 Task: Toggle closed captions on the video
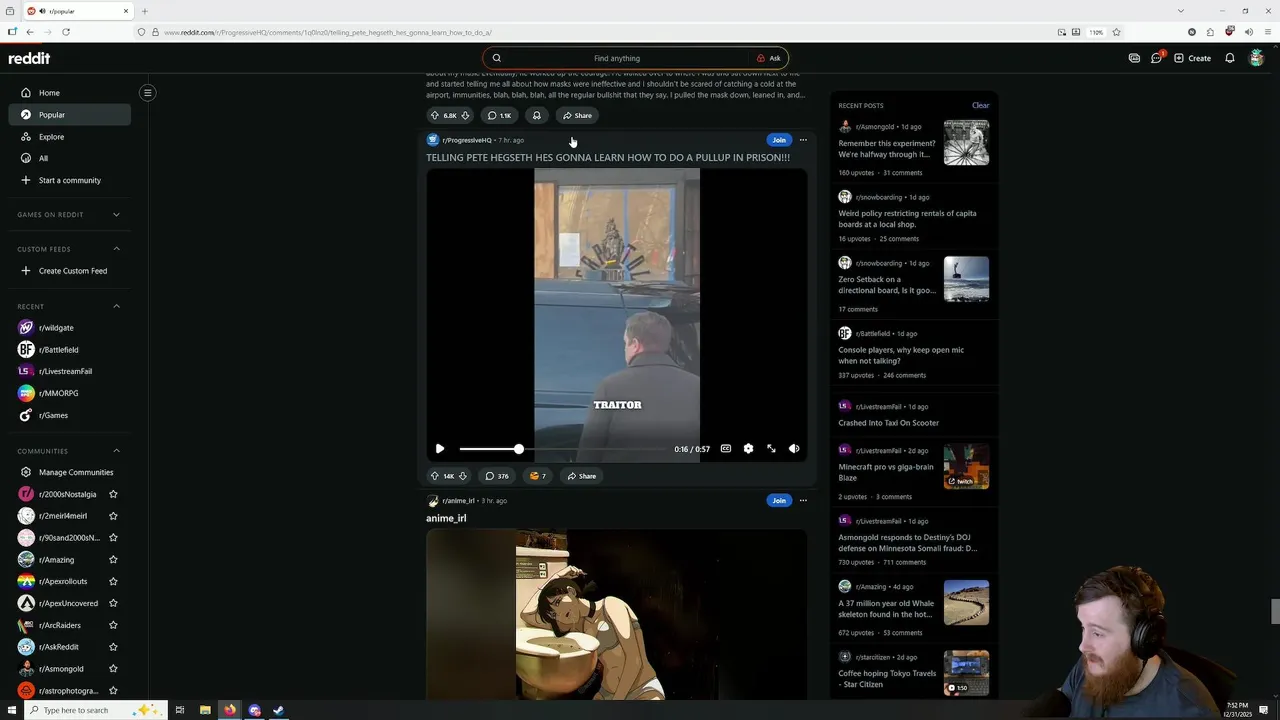726,449
